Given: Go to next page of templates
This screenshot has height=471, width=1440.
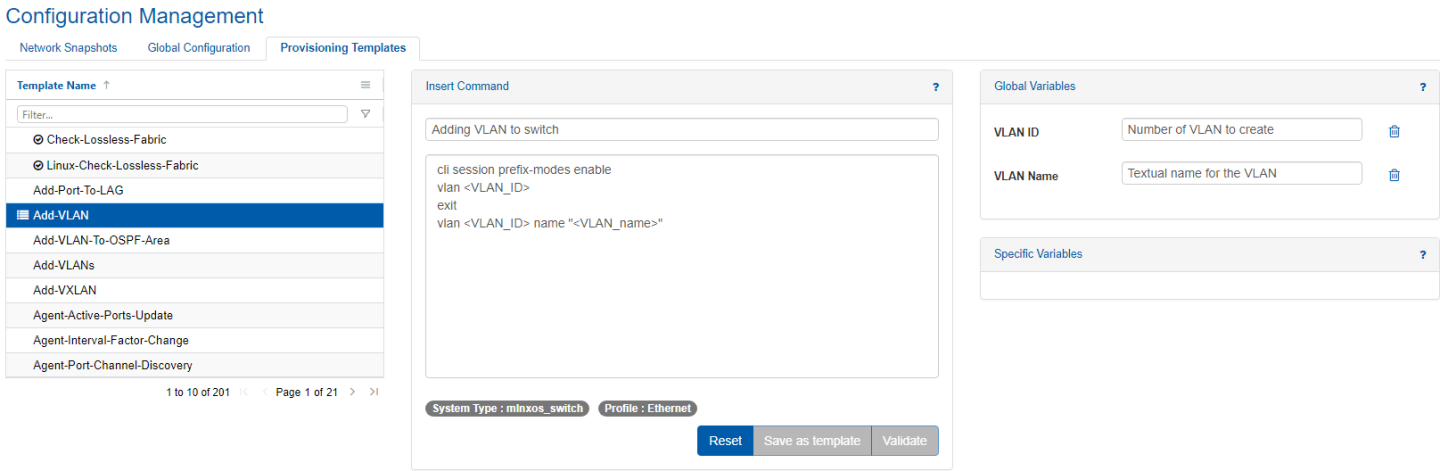Looking at the screenshot, I should [352, 392].
